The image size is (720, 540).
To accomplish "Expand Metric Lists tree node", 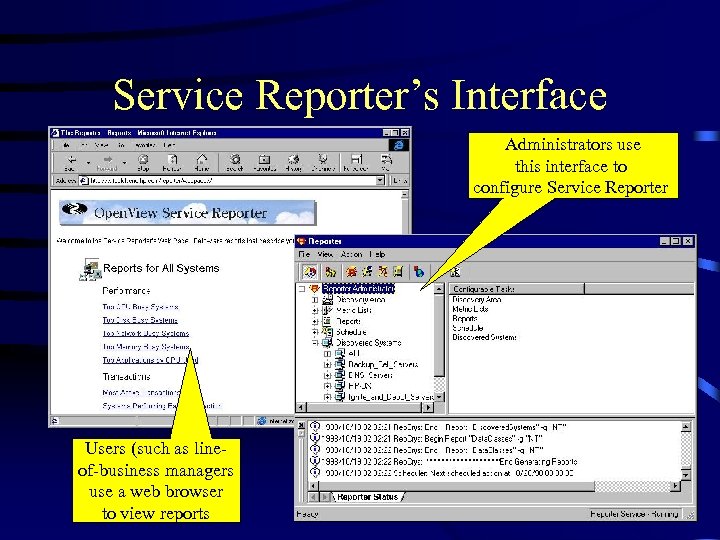I will point(315,310).
